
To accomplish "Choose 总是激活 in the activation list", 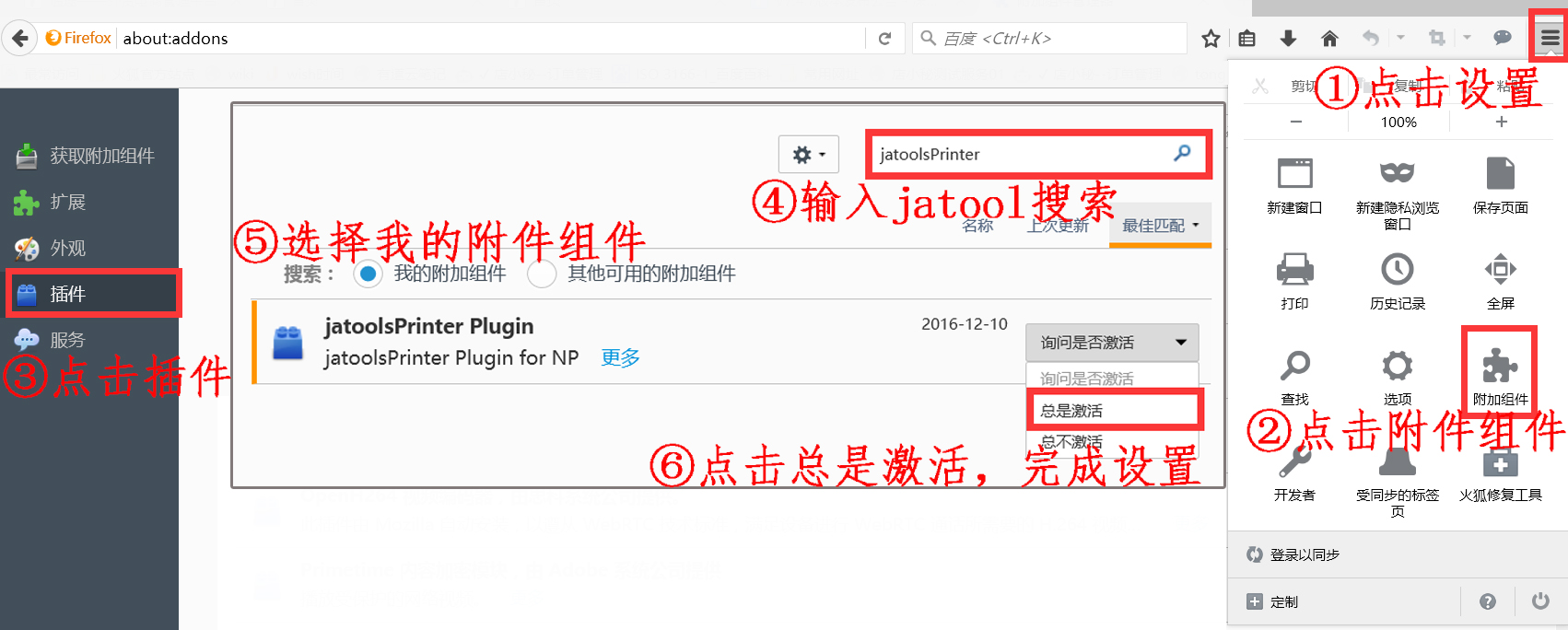I will tap(1114, 411).
